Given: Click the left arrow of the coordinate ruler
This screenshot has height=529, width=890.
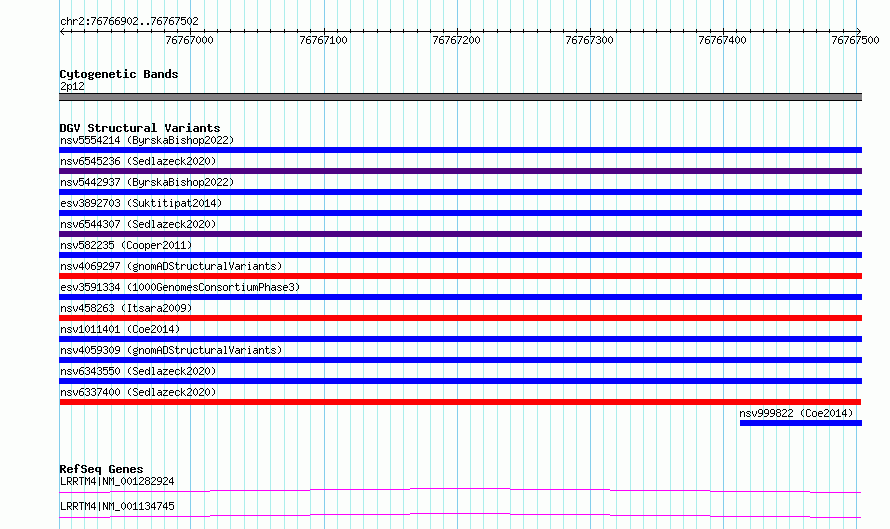Looking at the screenshot, I should (x=62, y=31).
